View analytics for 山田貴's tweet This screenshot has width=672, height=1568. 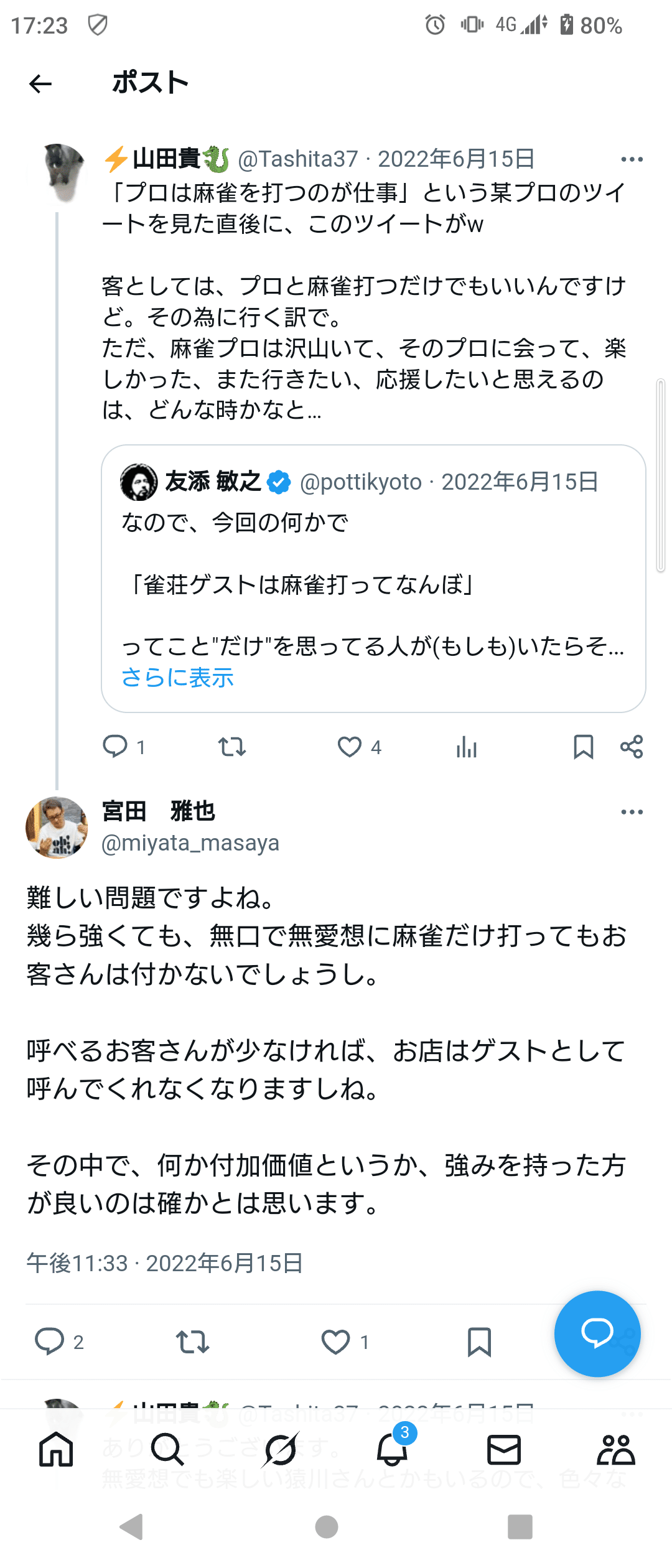click(467, 748)
